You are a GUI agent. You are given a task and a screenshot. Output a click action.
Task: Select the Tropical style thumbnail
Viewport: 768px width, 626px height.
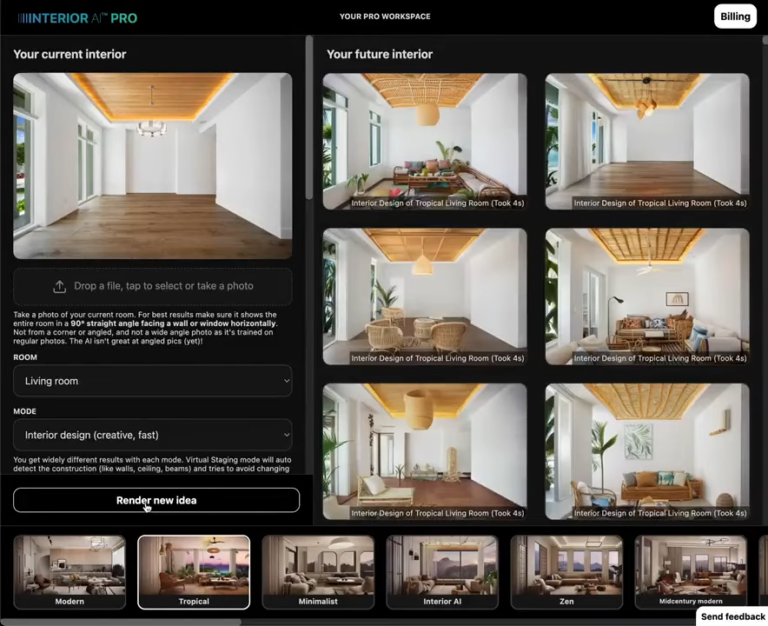pos(194,572)
